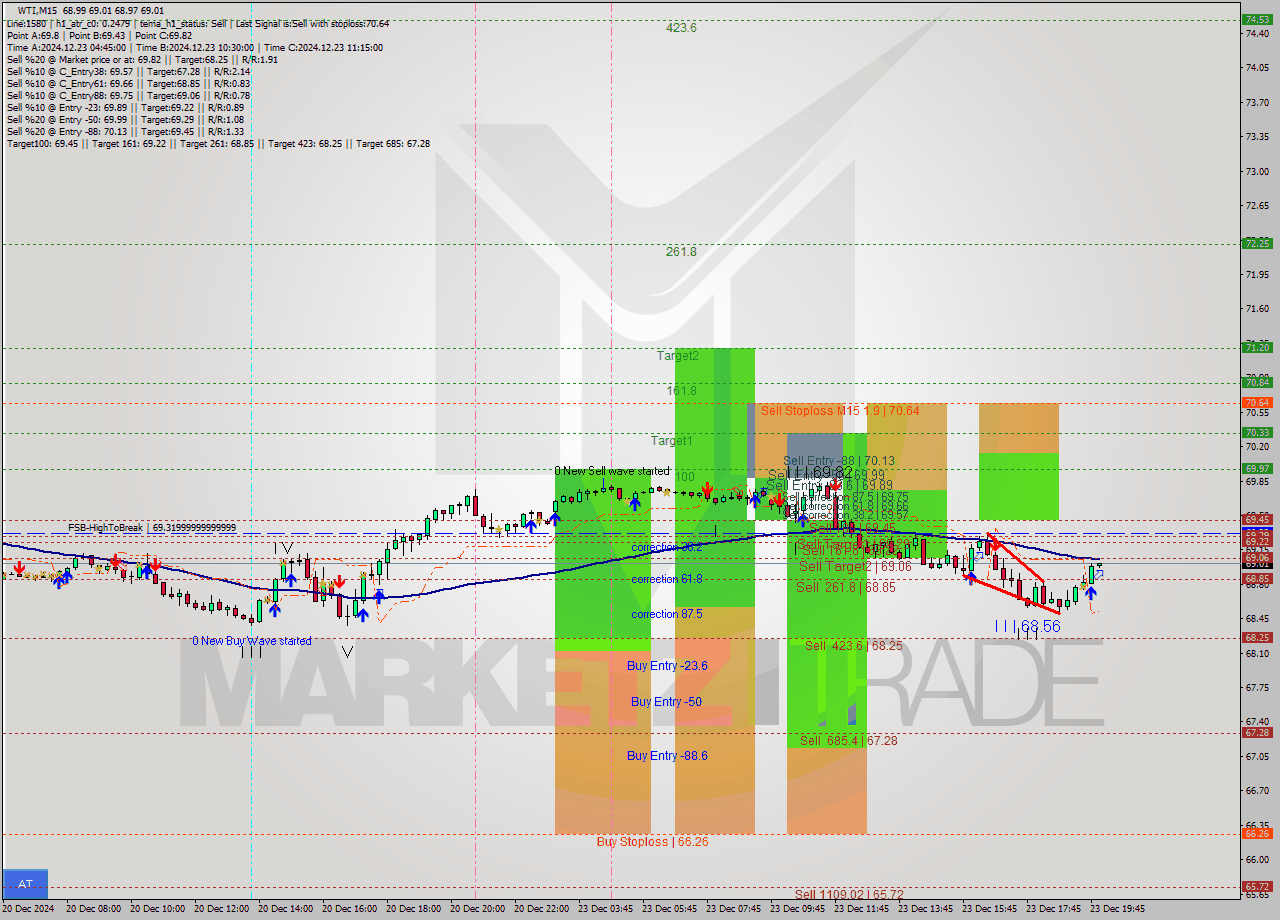Click the 'Sell 685.4 | 67.28' label
1280x920 pixels.
[x=849, y=740]
